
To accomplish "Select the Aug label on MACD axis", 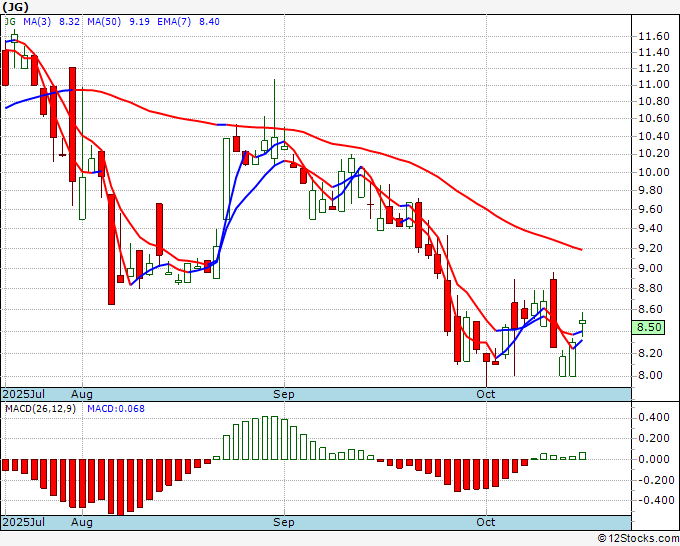I will click(x=82, y=522).
